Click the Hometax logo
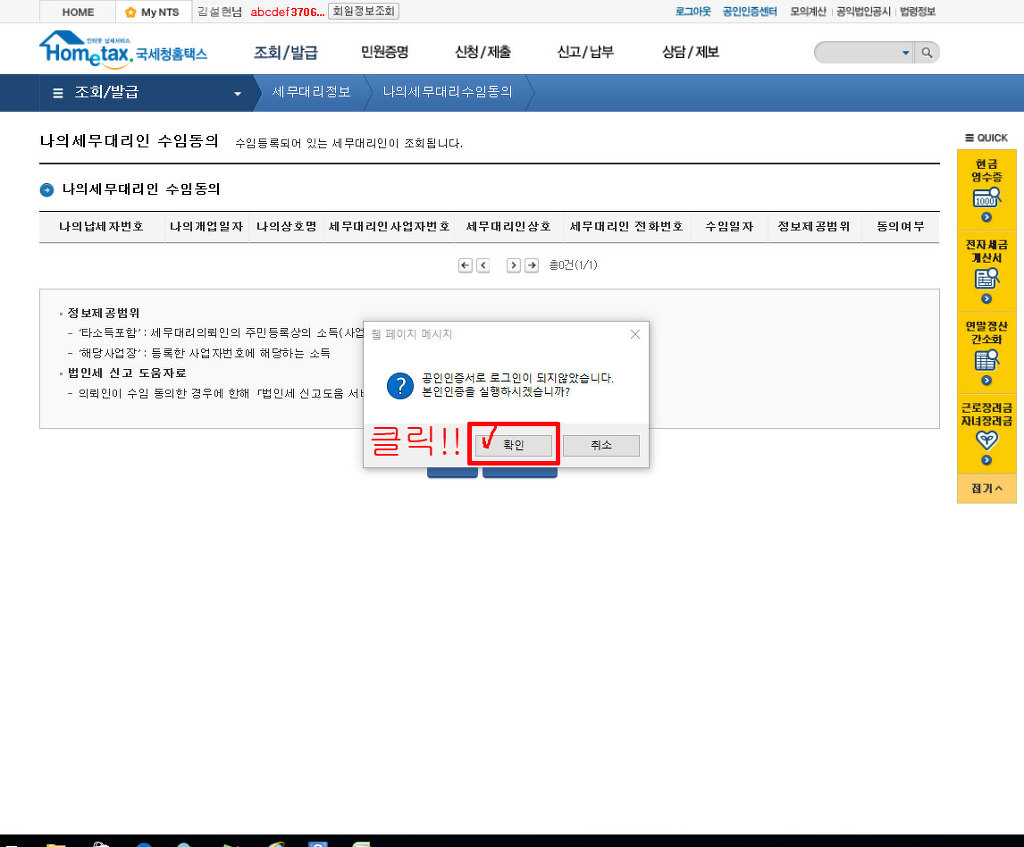Viewport: 1024px width, 847px height. tap(123, 50)
